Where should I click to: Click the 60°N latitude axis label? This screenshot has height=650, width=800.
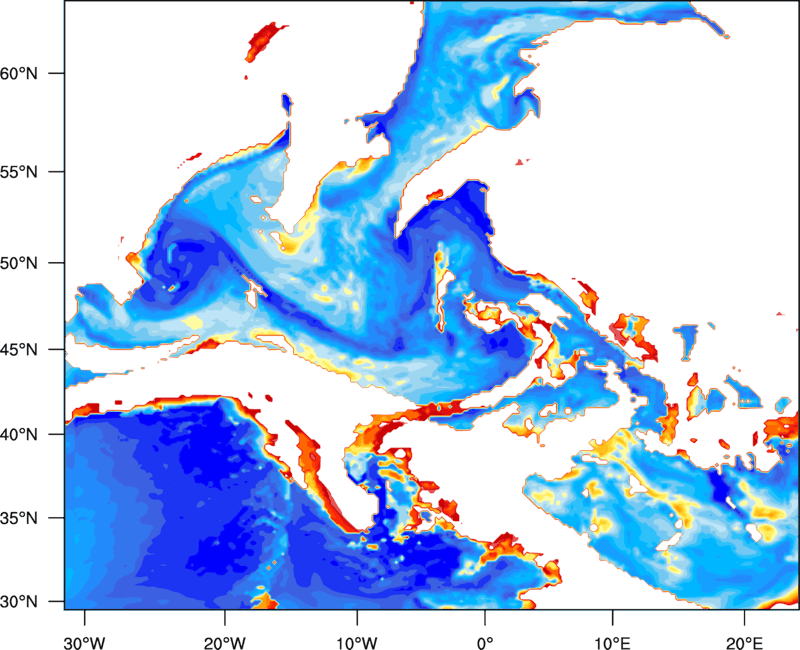tap(19, 73)
